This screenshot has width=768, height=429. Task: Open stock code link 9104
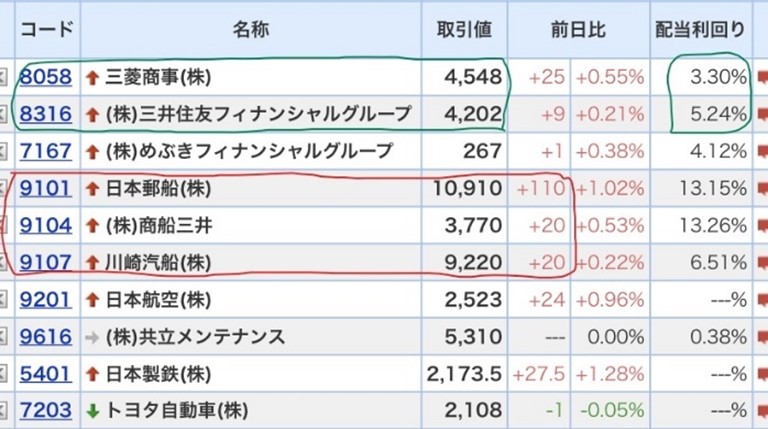click(x=46, y=225)
